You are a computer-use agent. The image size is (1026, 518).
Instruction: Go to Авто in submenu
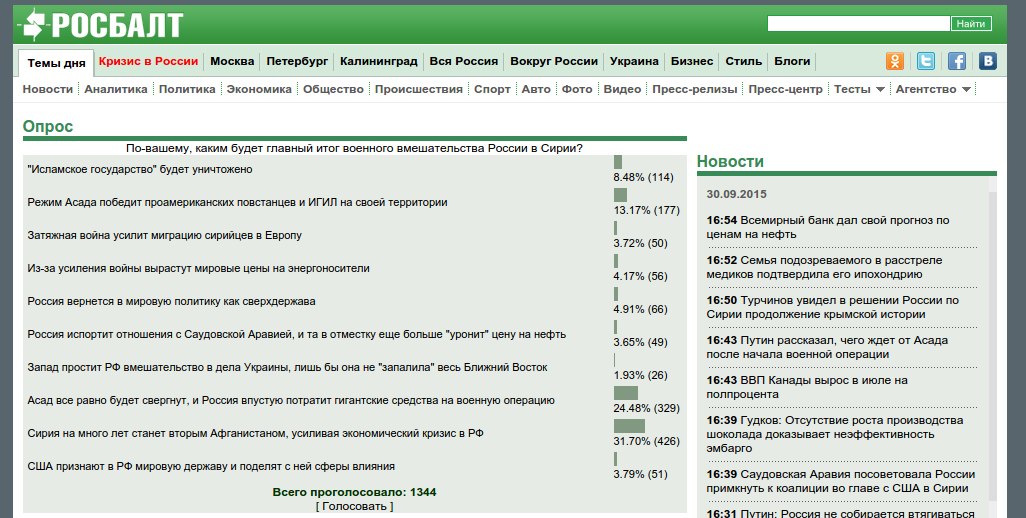536,89
